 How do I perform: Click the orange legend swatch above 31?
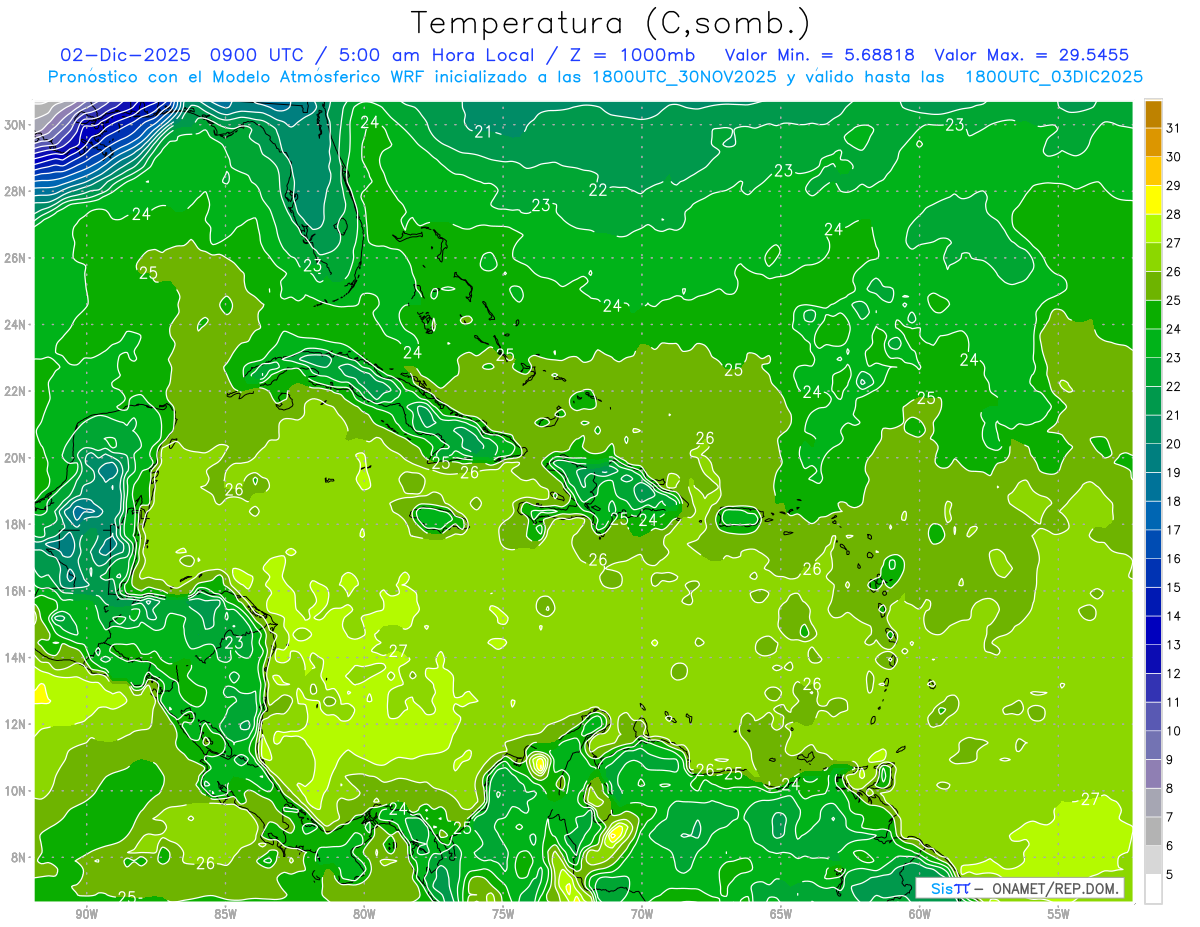coord(1153,113)
